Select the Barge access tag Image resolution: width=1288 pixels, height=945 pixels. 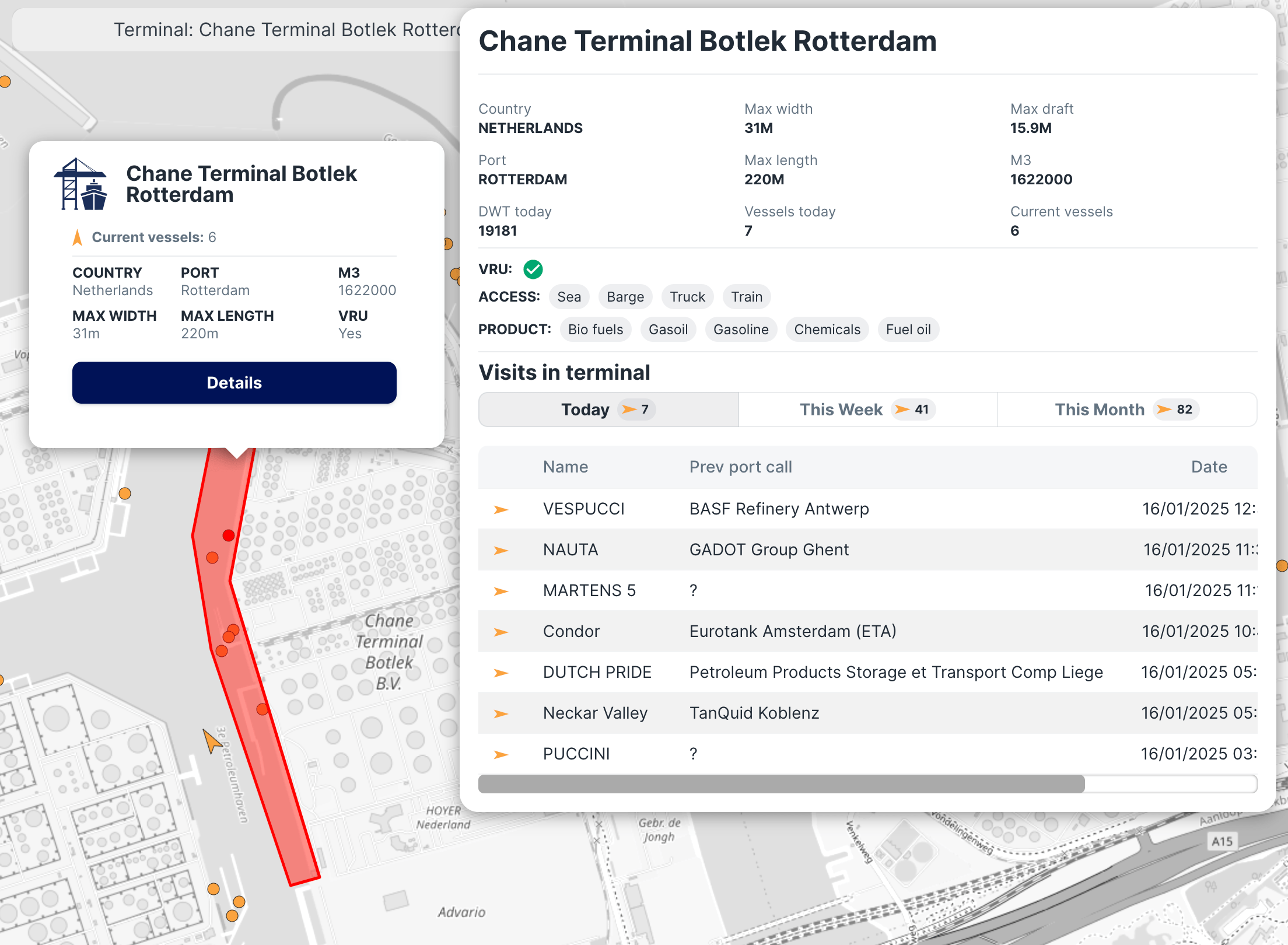pos(625,297)
